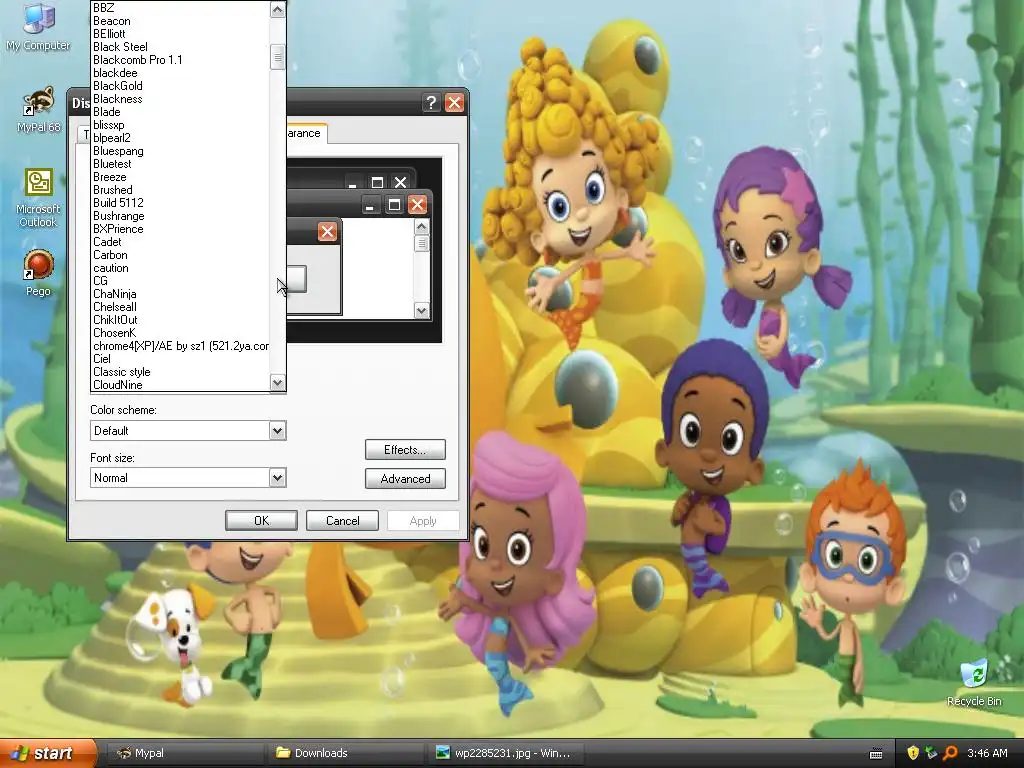The height and width of the screenshot is (768, 1024).
Task: Select Brushed in the style list
Action: pos(180,190)
